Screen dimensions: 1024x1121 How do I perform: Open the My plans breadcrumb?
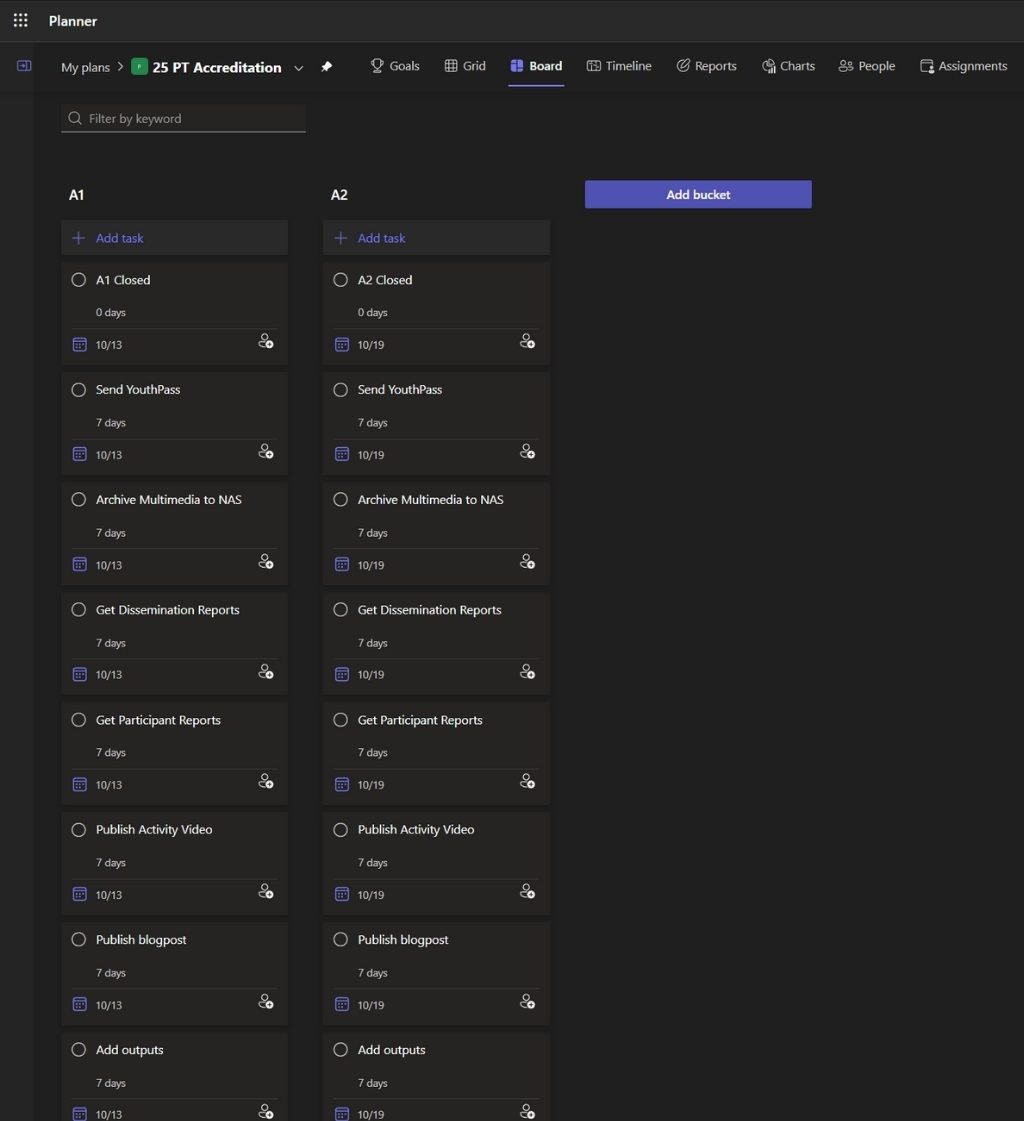coord(85,67)
